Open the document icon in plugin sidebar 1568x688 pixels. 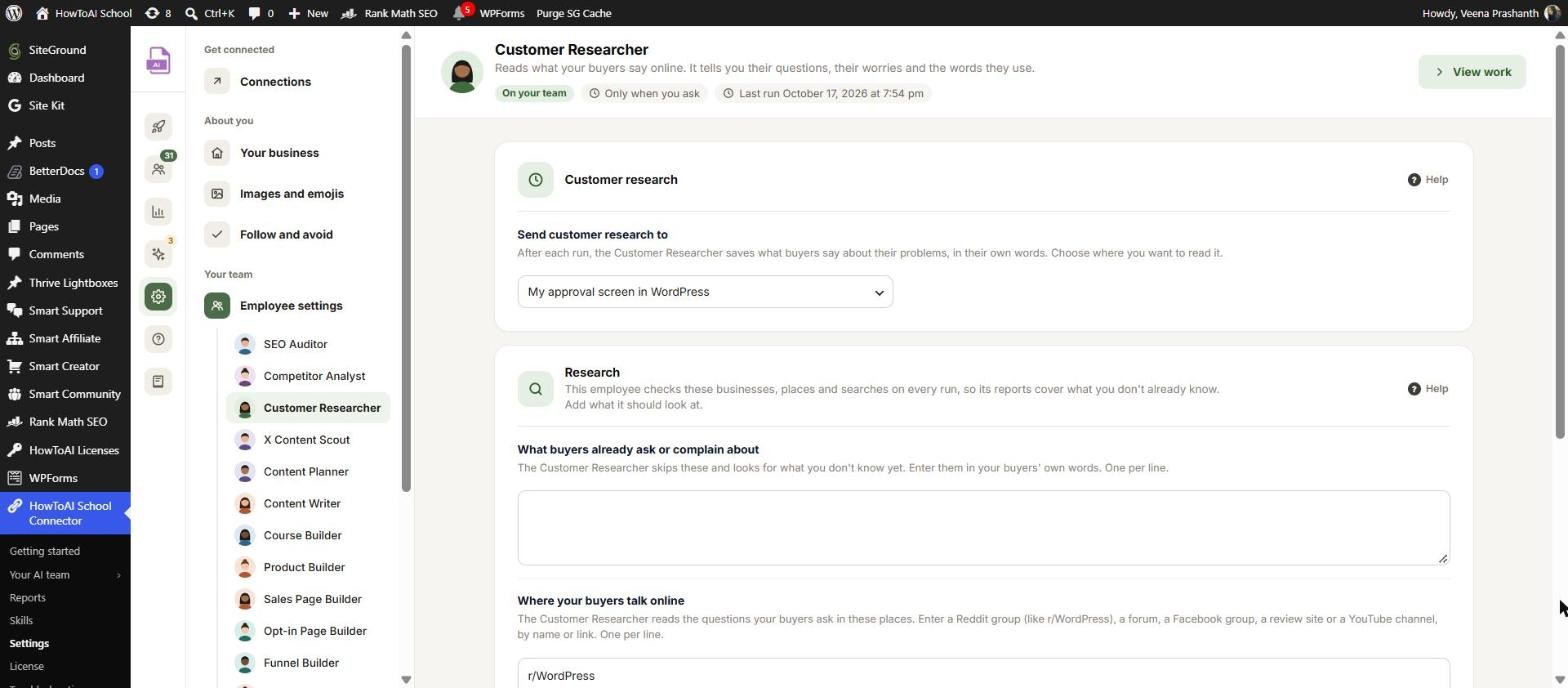click(x=158, y=381)
